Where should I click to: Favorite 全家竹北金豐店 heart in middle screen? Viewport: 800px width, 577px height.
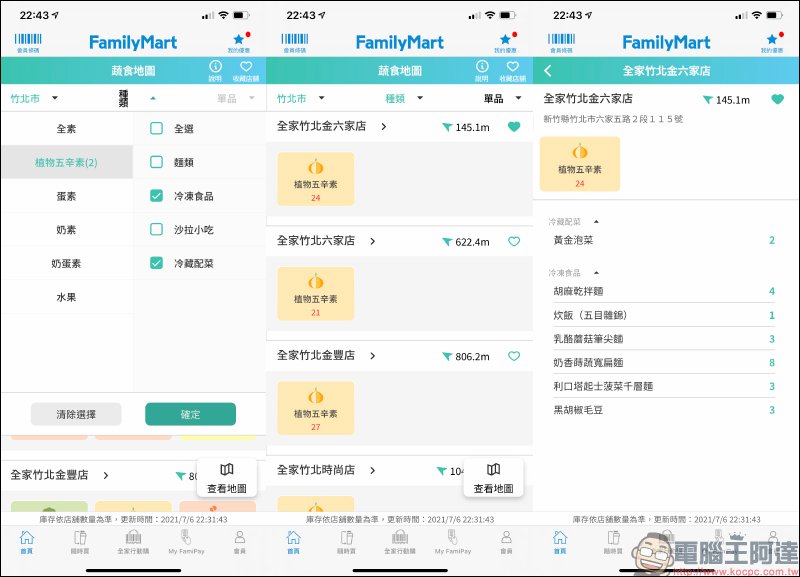pos(514,356)
